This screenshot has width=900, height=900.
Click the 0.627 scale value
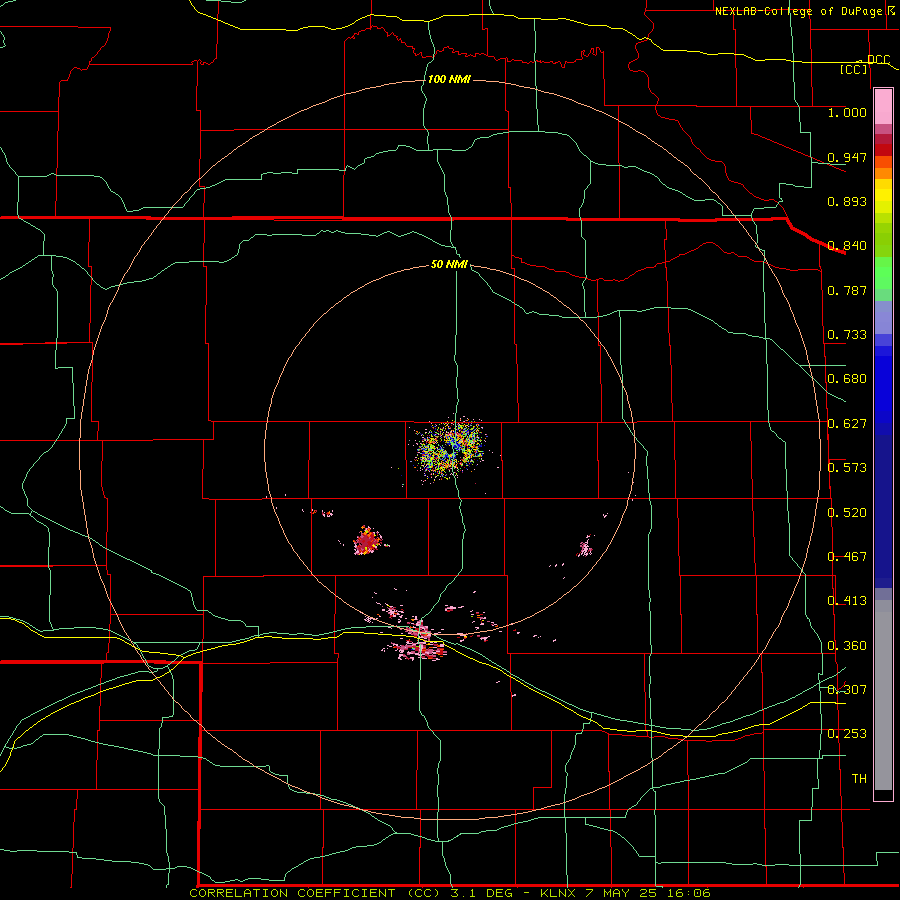[x=847, y=424]
